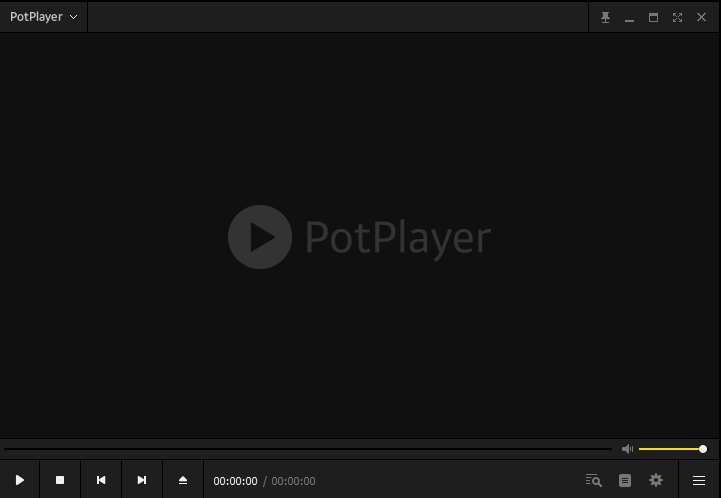721x498 pixels.
Task: Close the PotPlayer window
Action: coord(701,17)
